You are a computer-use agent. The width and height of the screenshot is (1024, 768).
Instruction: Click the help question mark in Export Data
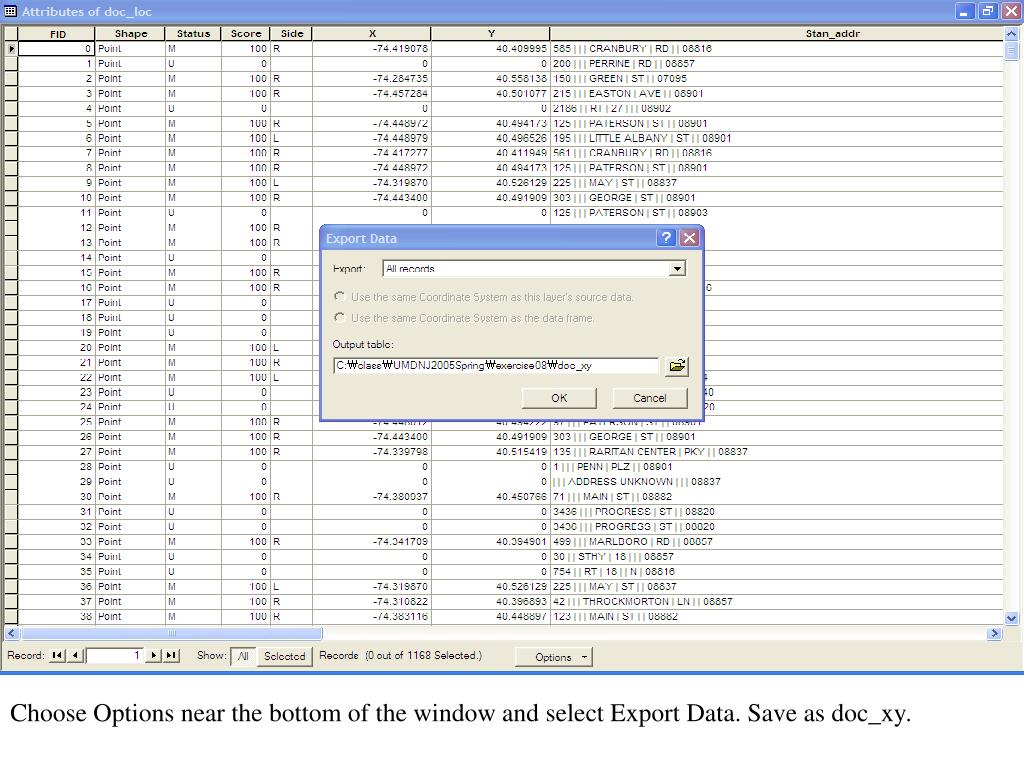[665, 238]
